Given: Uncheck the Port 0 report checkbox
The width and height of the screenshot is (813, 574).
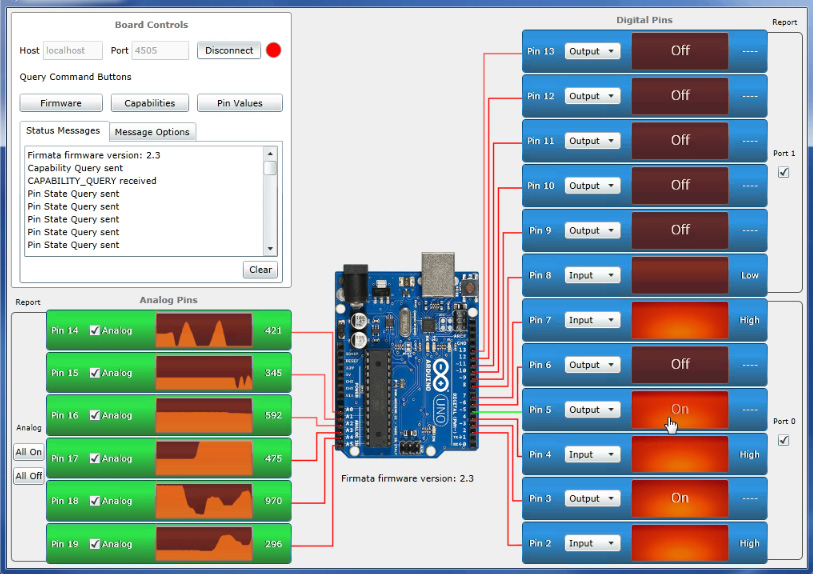Looking at the screenshot, I should 784,440.
